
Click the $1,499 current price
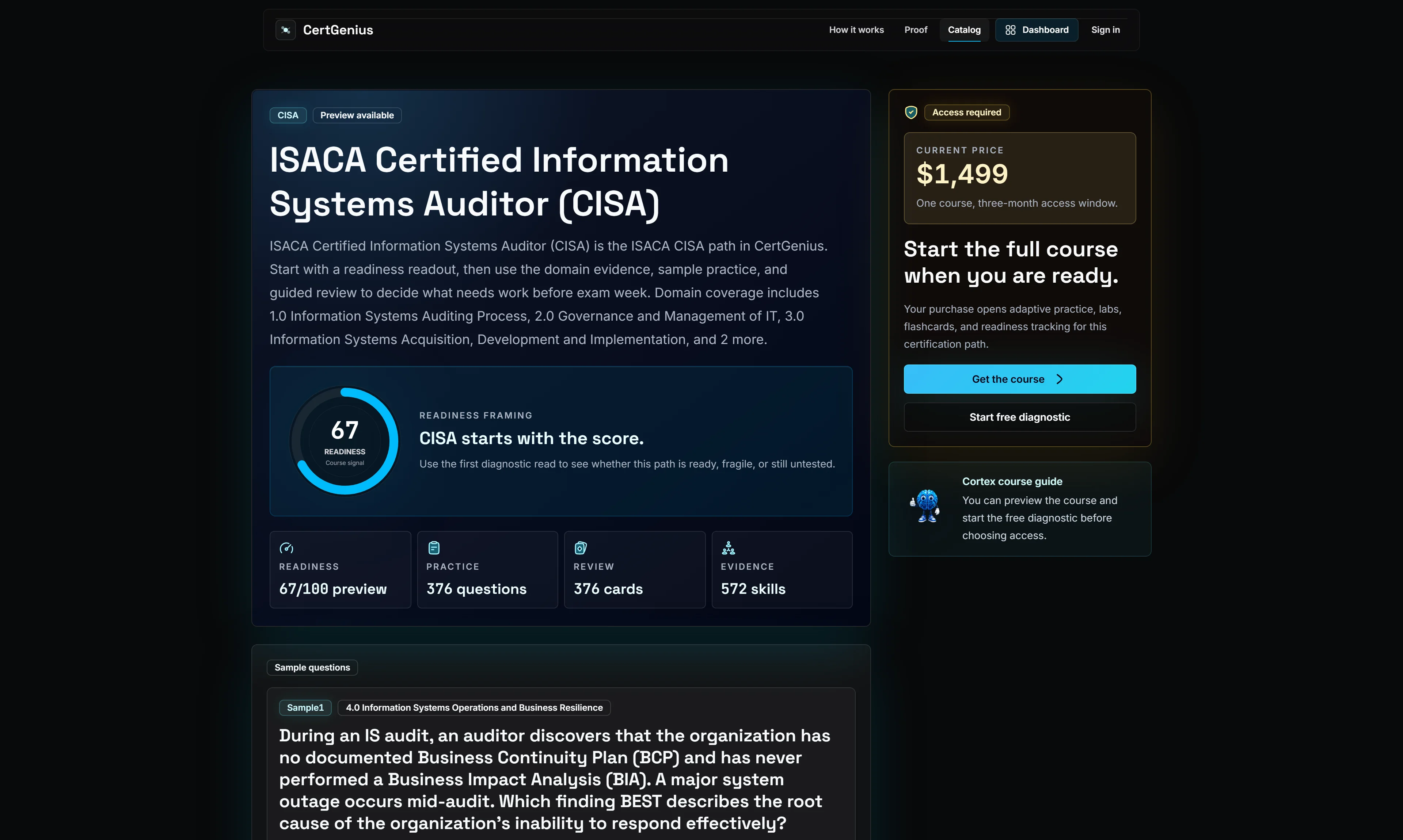coord(962,174)
